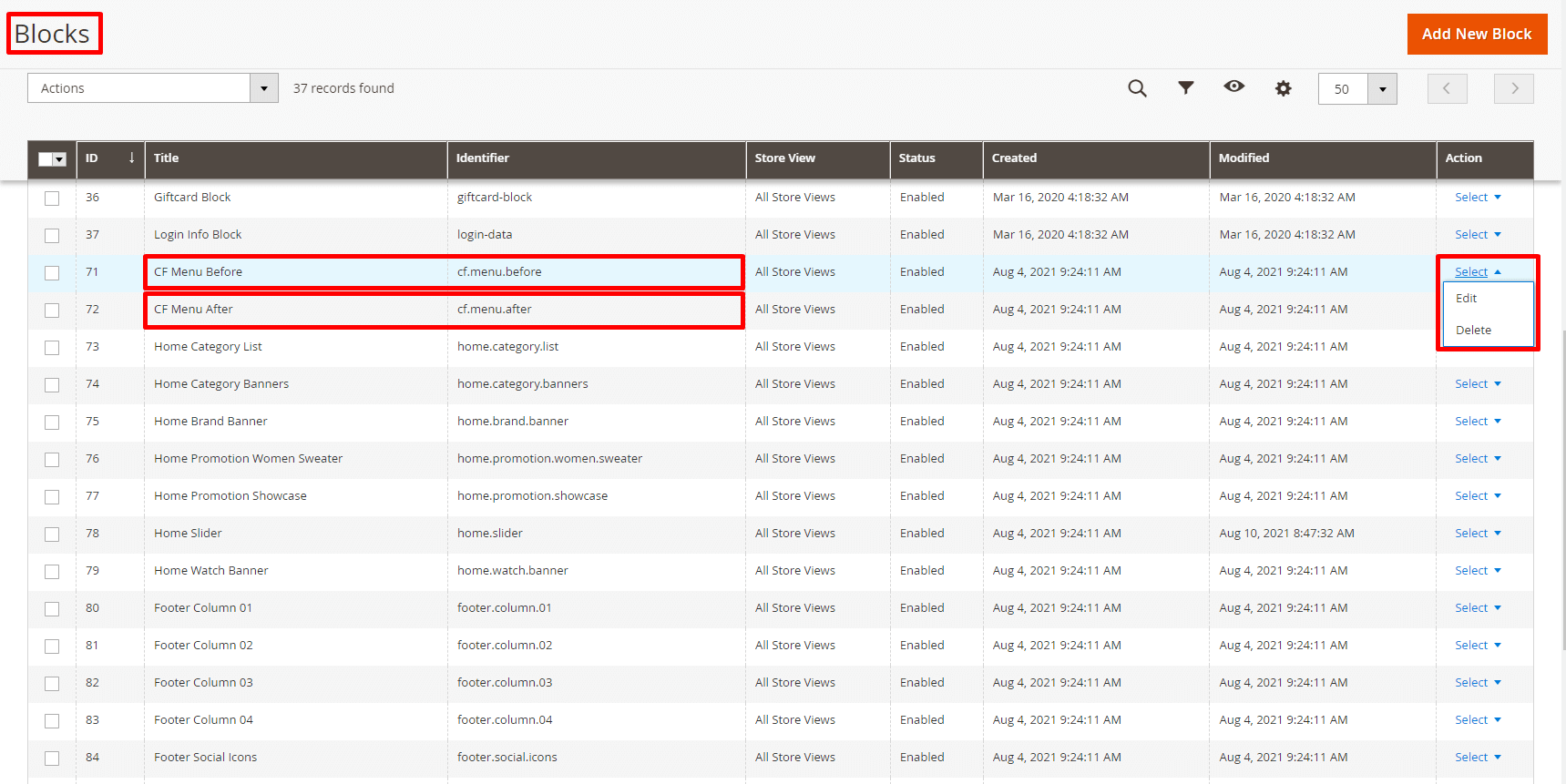Check the box for Giftcard Block row
Viewport: 1566px width, 784px height.
point(52,198)
